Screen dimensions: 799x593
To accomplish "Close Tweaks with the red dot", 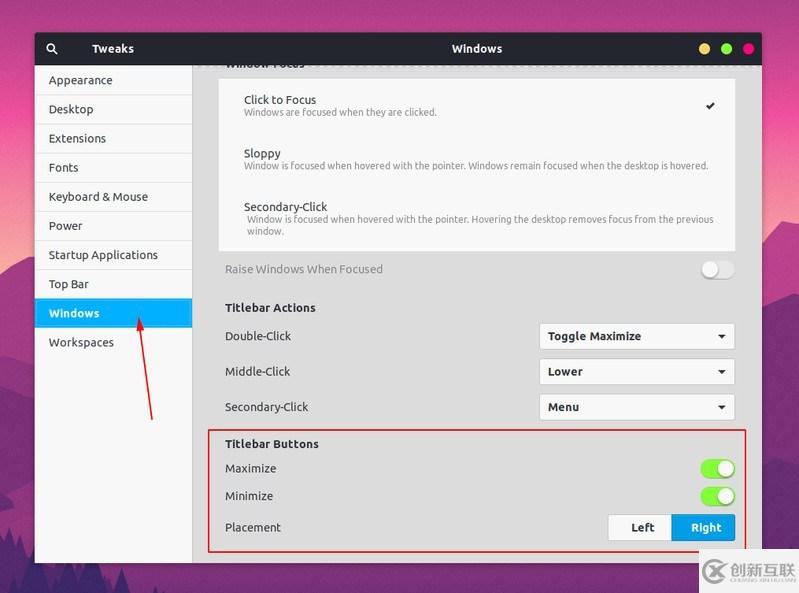I will [x=748, y=49].
